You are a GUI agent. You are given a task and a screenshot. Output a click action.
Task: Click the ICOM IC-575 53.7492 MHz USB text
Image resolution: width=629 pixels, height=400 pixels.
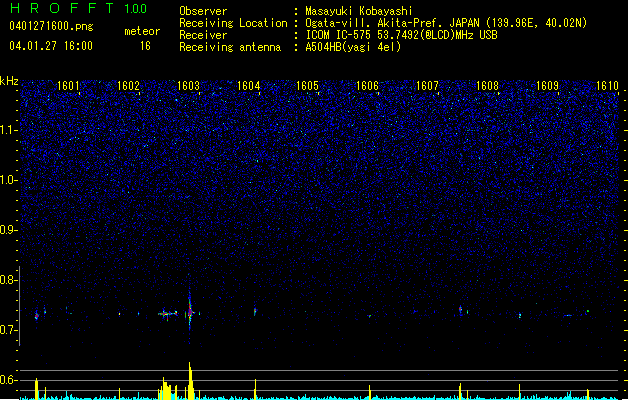pos(401,35)
